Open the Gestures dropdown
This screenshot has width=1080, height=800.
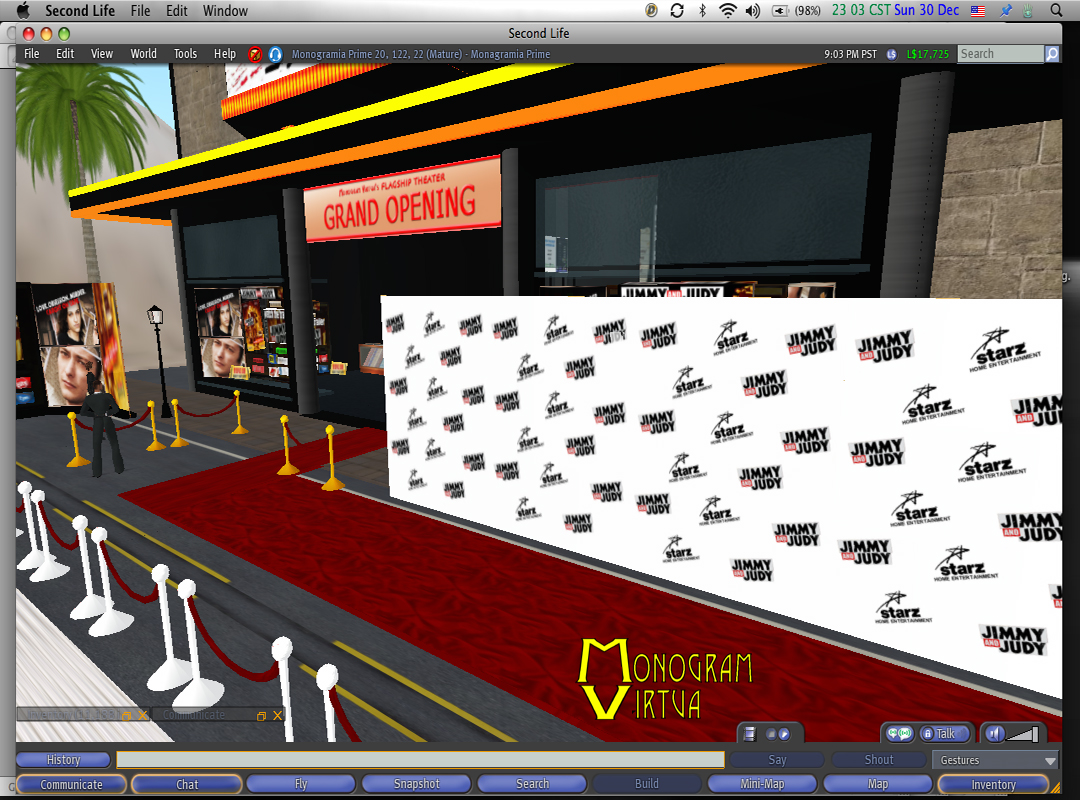click(x=995, y=760)
